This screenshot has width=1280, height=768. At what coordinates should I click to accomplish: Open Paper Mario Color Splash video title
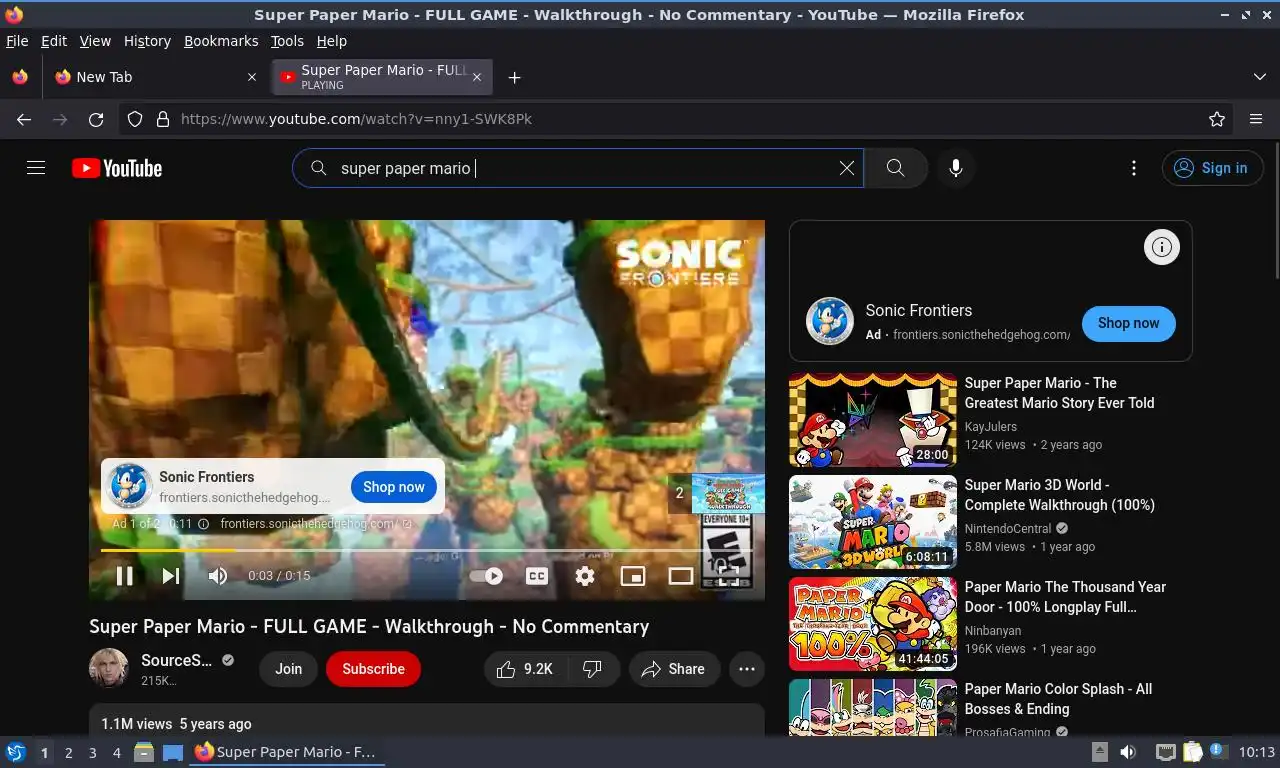click(1058, 699)
